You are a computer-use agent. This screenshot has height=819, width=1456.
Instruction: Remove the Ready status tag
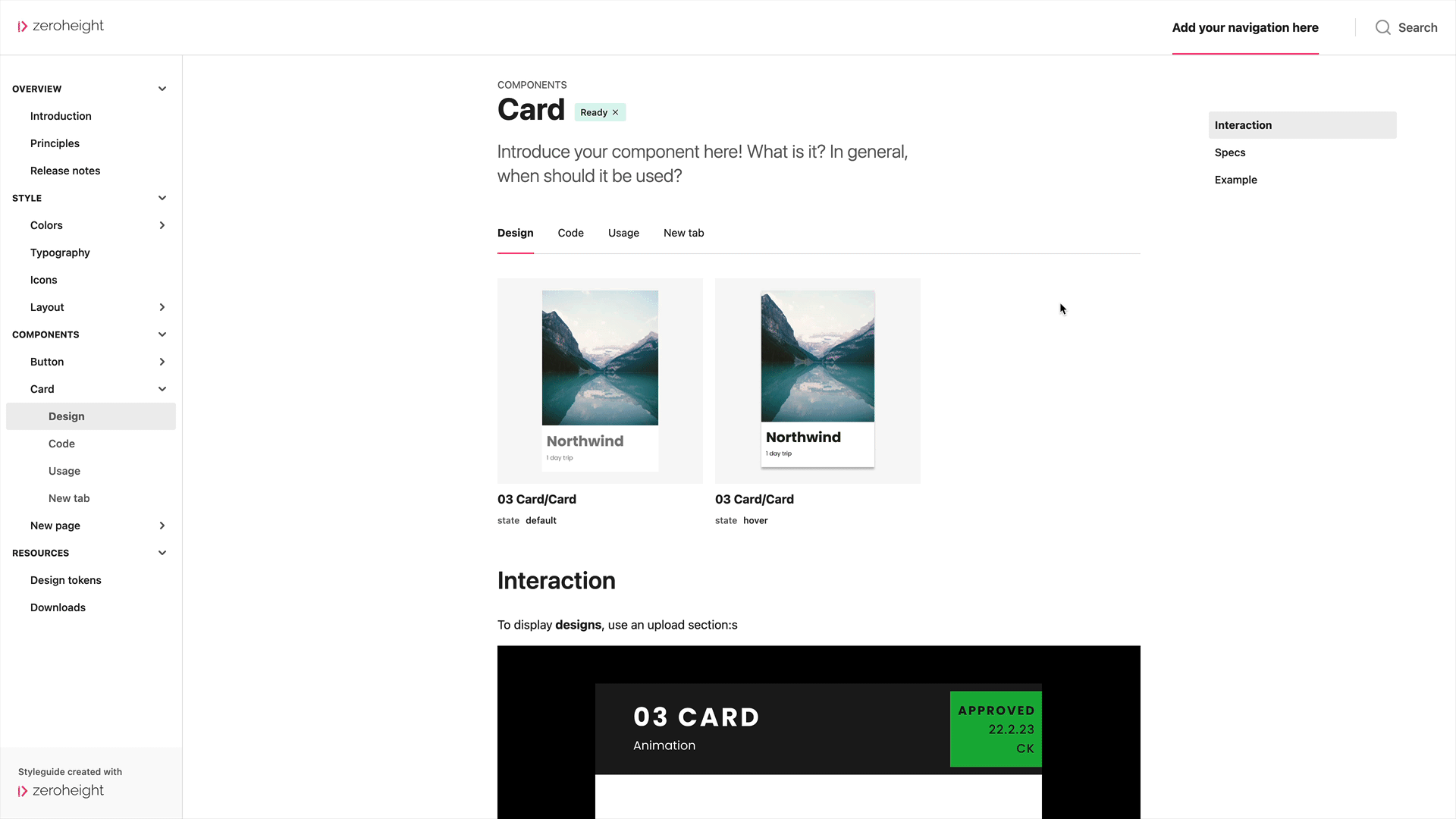point(615,112)
